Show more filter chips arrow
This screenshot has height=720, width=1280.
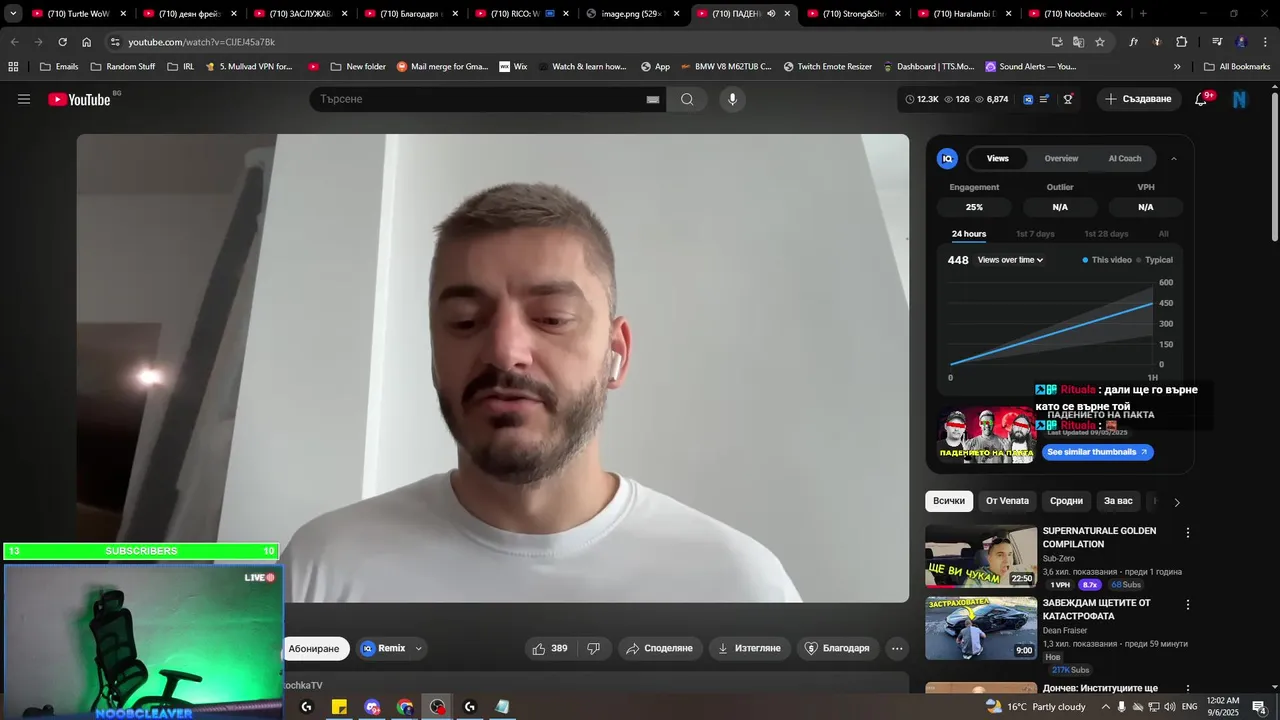point(1177,502)
